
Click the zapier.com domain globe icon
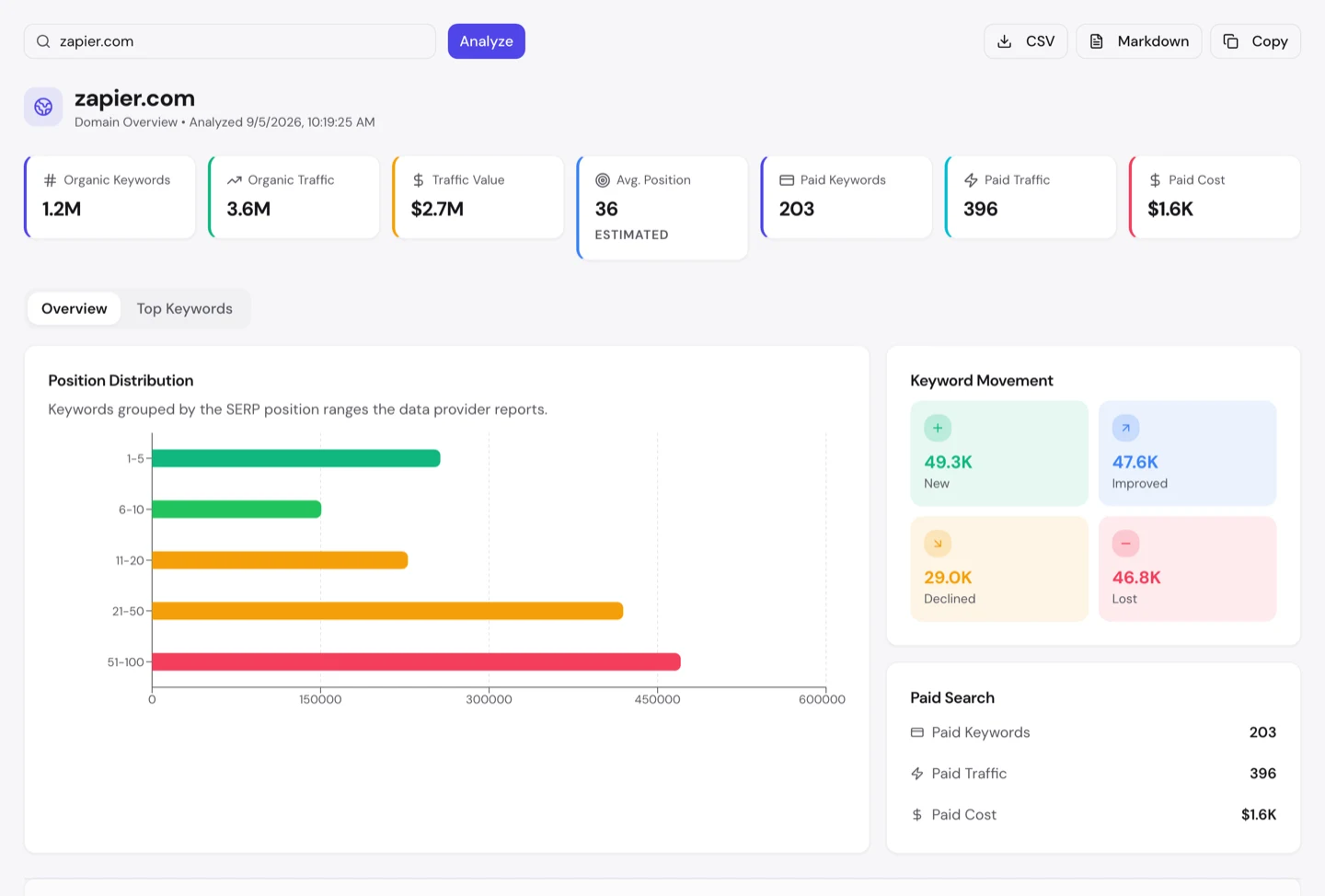click(43, 107)
